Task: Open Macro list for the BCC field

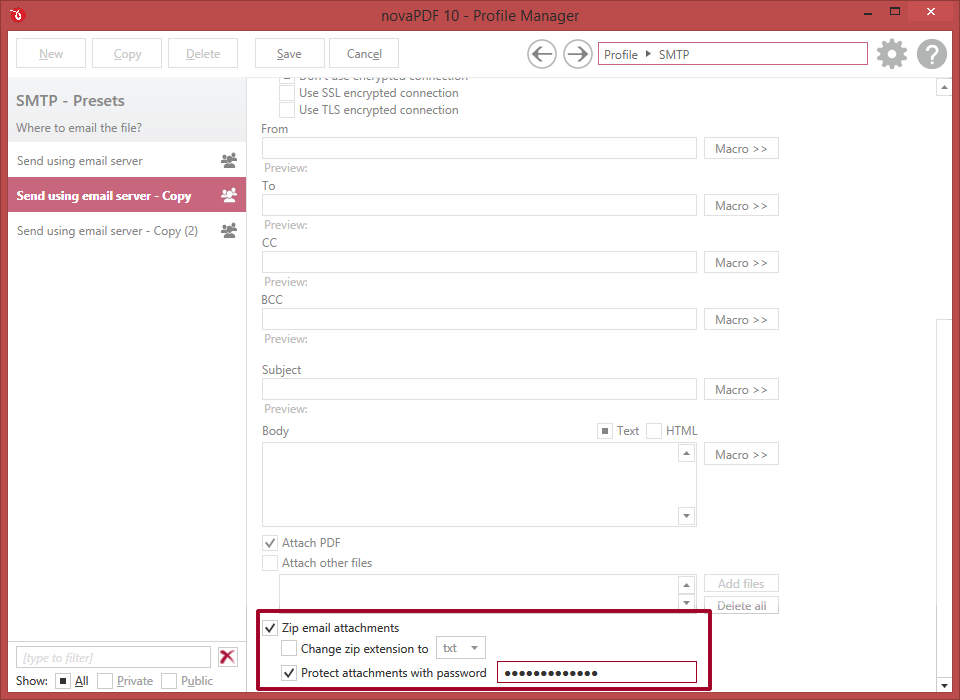Action: coord(741,320)
